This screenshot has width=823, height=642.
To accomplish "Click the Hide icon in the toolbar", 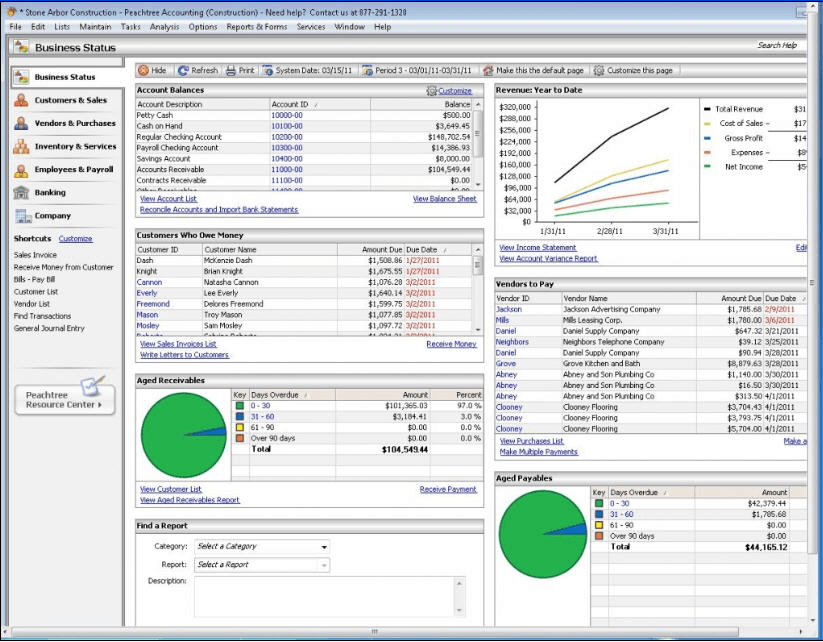I will (x=143, y=71).
